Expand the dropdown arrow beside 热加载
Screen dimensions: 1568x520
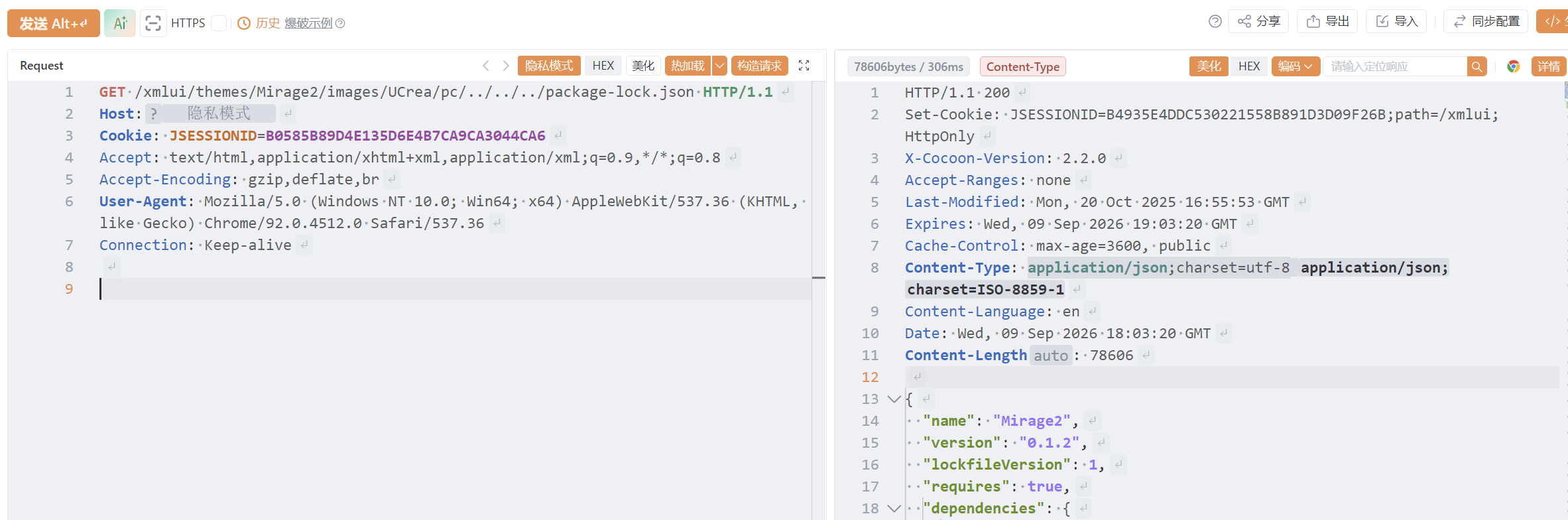719,66
